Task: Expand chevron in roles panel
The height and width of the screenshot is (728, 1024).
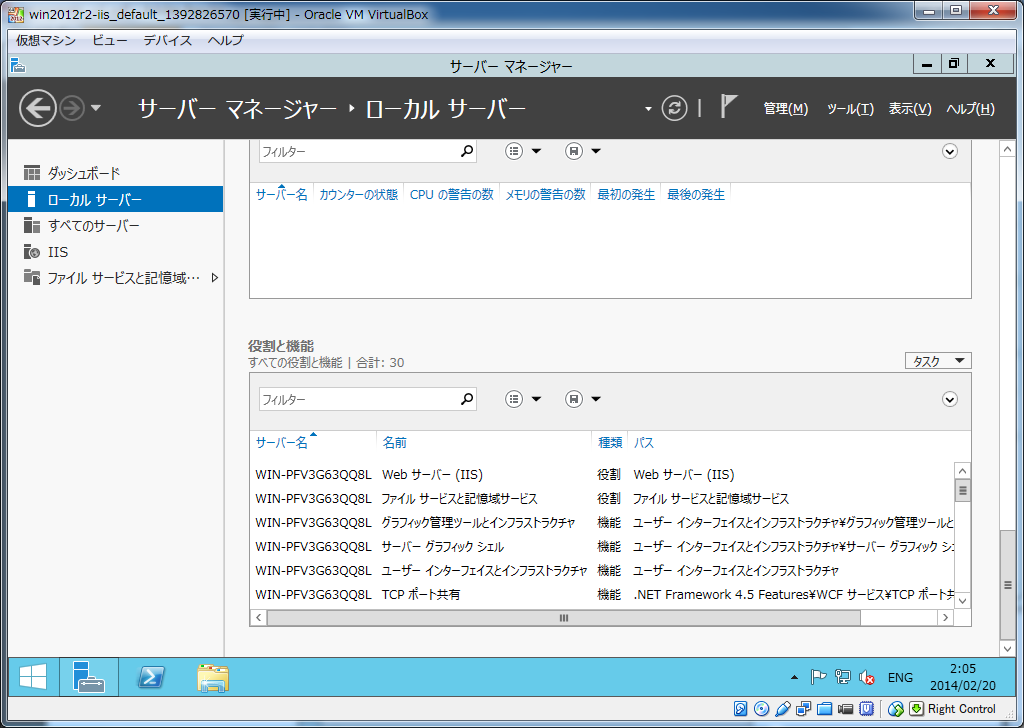Action: [x=950, y=399]
